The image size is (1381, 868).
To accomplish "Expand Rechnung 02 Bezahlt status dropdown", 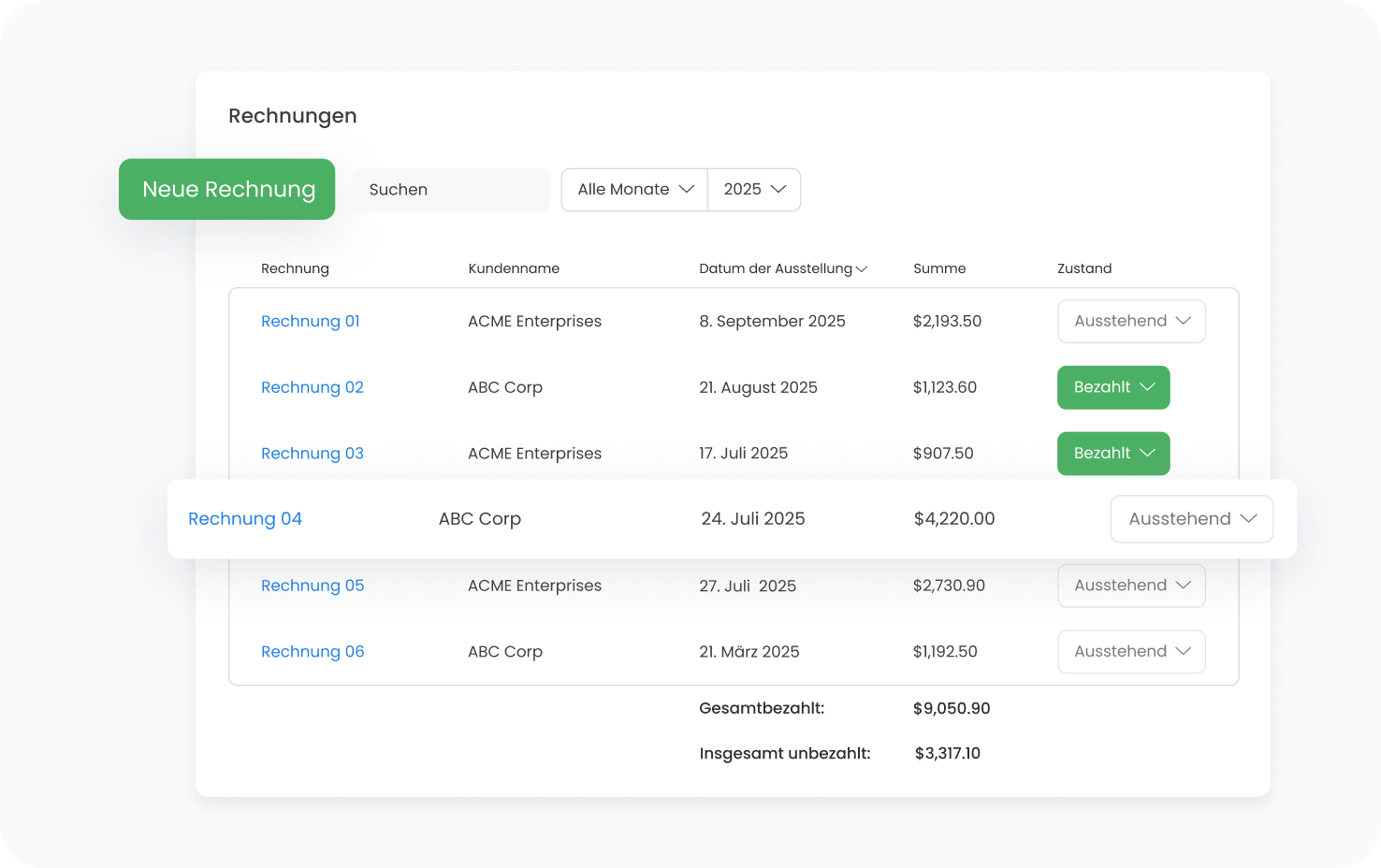I will tap(1113, 387).
